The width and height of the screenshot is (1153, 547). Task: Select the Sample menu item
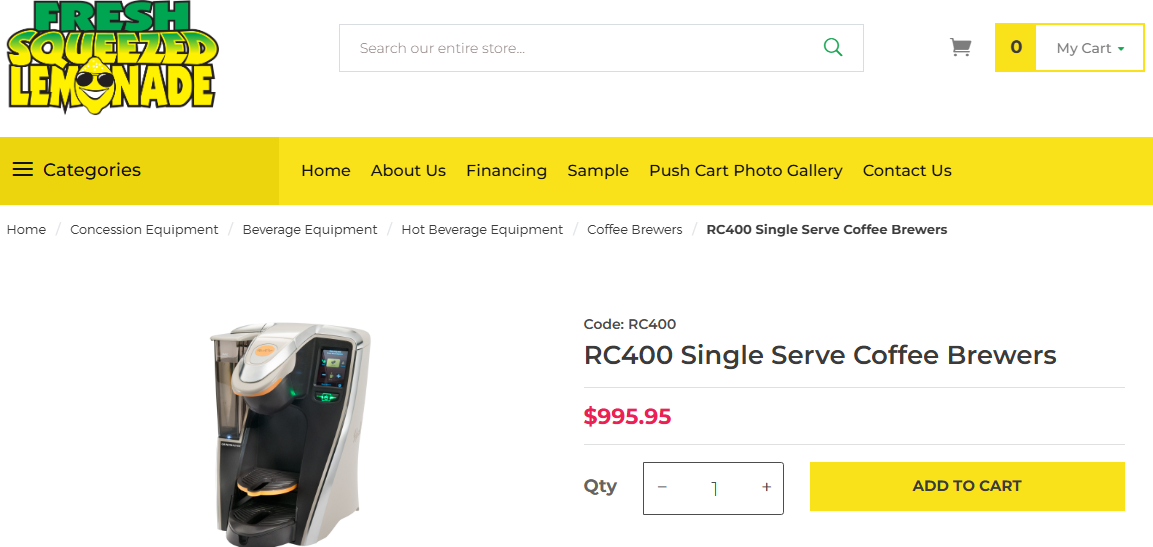598,171
